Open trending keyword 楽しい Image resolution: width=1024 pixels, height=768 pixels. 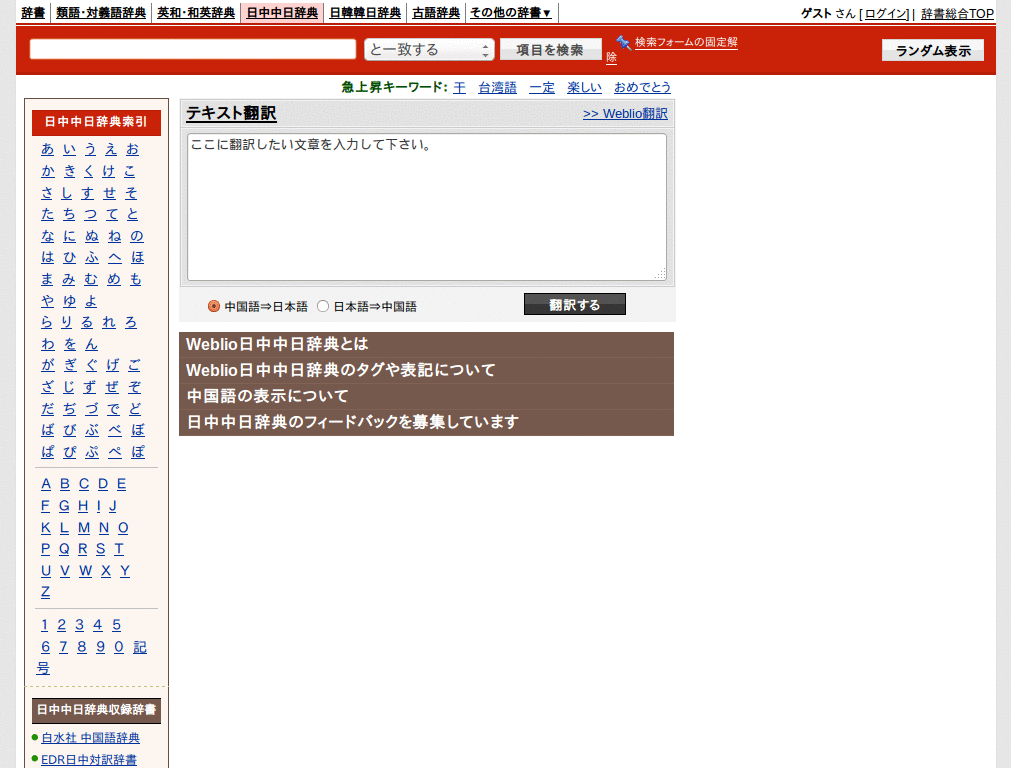pos(584,88)
